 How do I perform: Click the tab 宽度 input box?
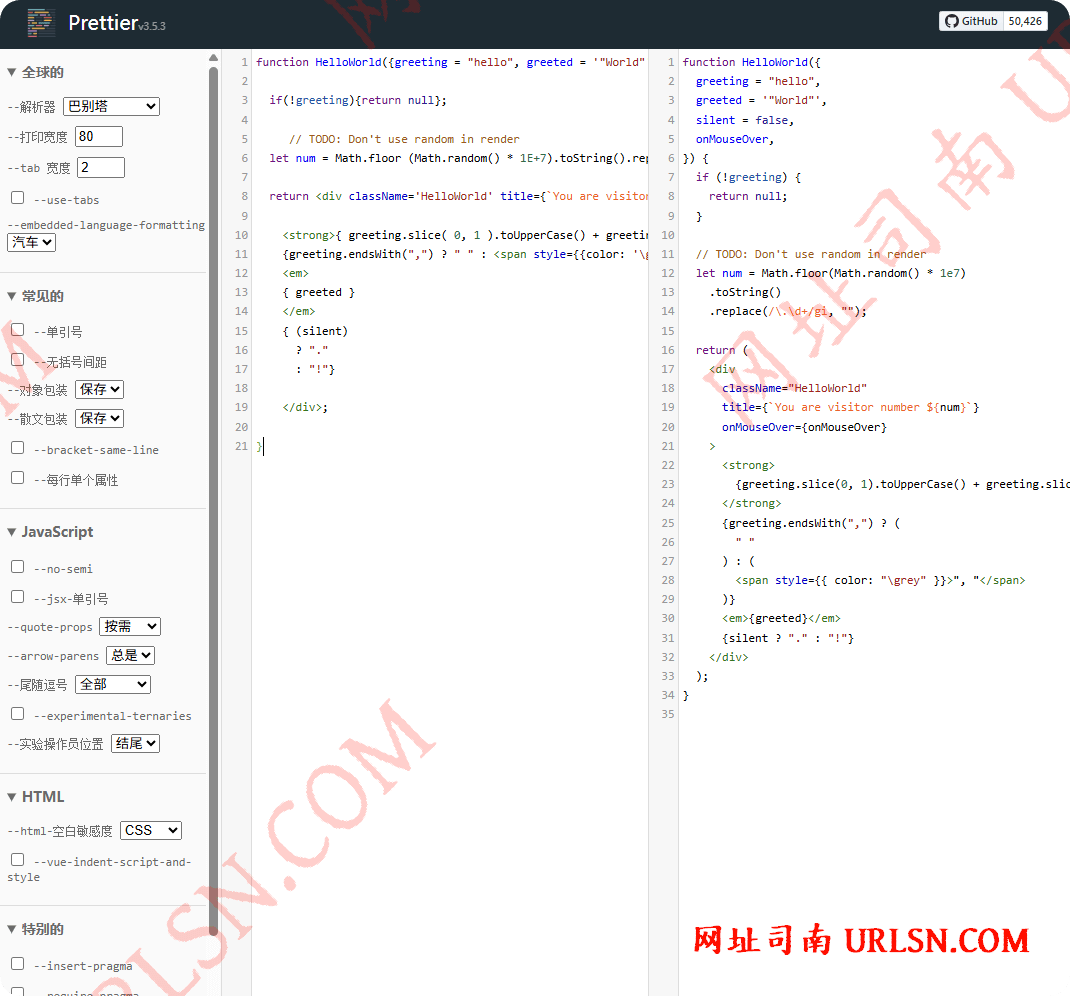pyautogui.click(x=101, y=167)
